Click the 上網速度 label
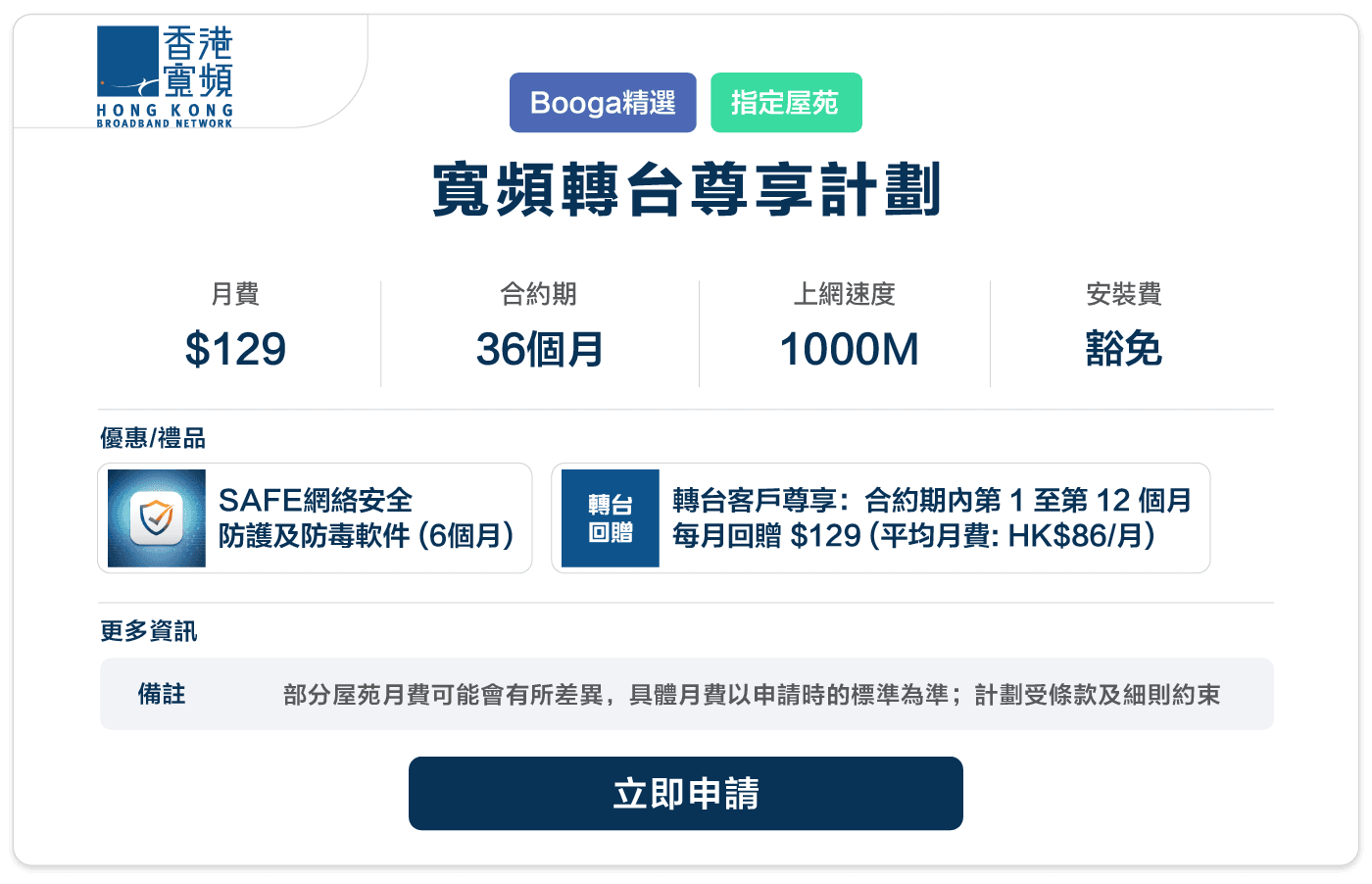This screenshot has width=1372, height=884. click(x=845, y=294)
